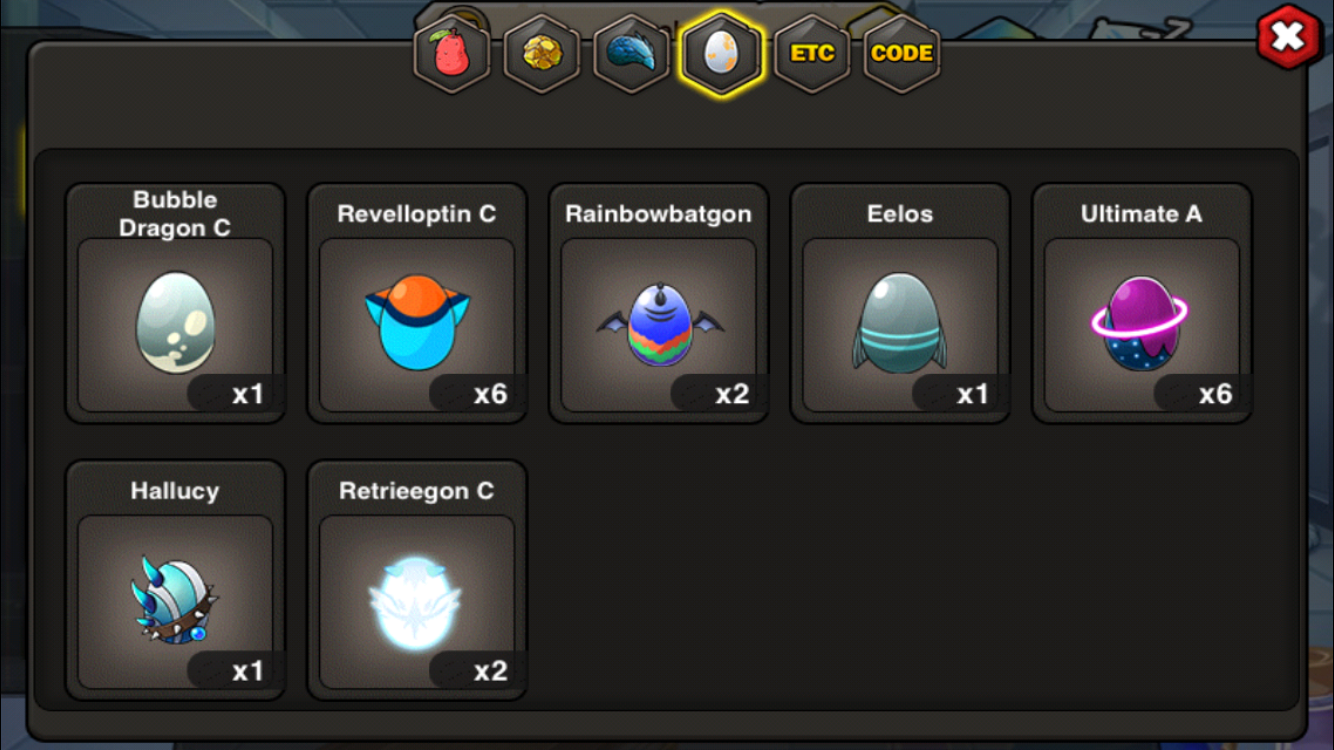Open the blue dragon wing tab

(x=632, y=53)
